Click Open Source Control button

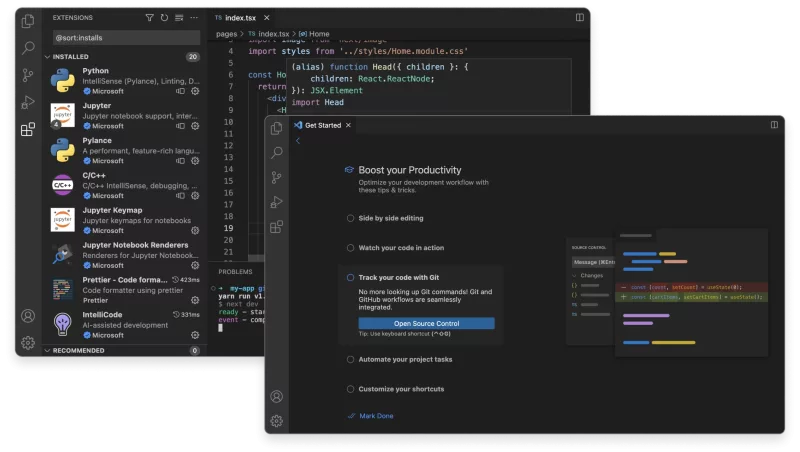pyautogui.click(x=426, y=323)
